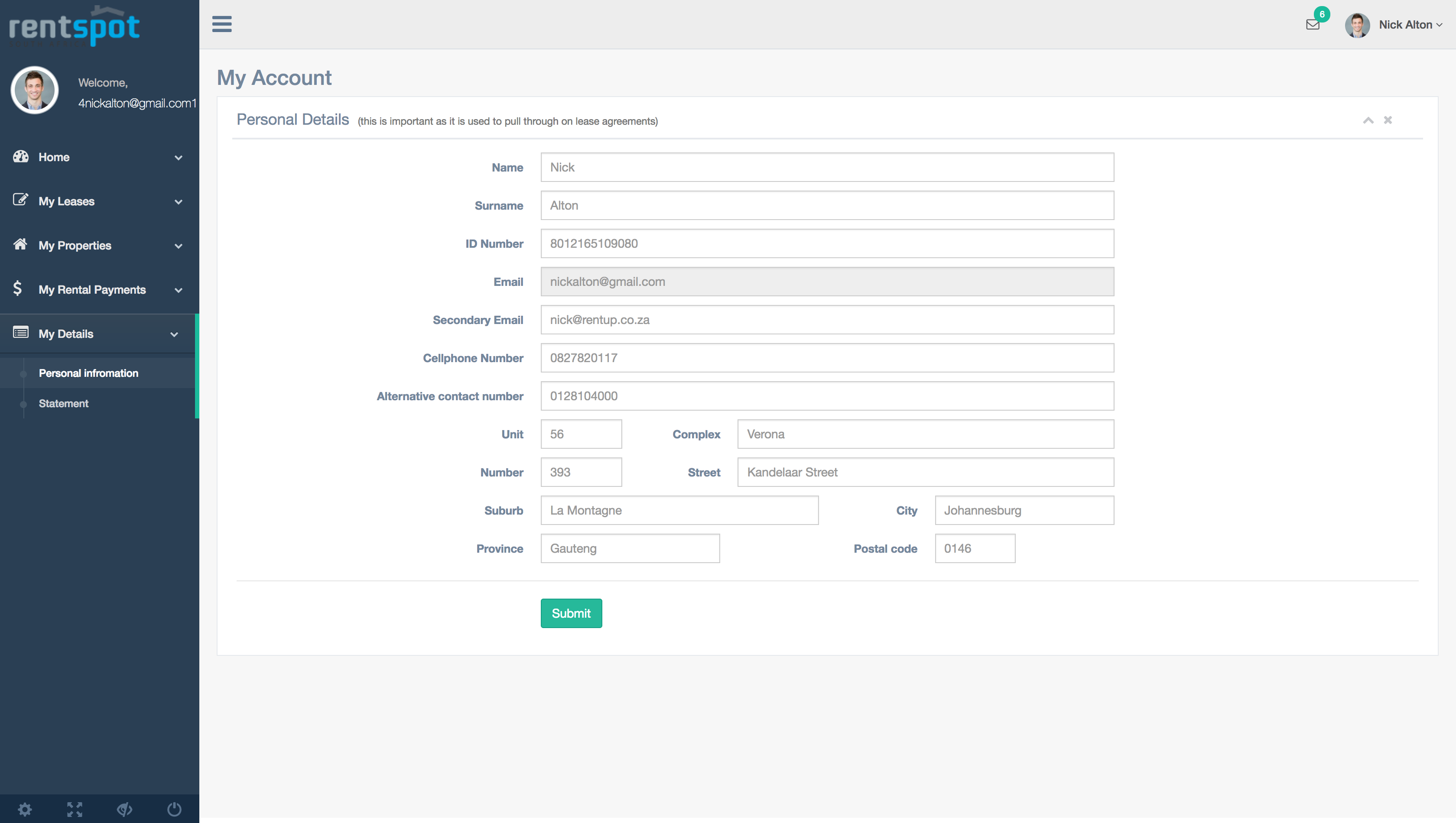
Task: Click the hide/eye-slash icon in sidebar footer
Action: click(124, 809)
